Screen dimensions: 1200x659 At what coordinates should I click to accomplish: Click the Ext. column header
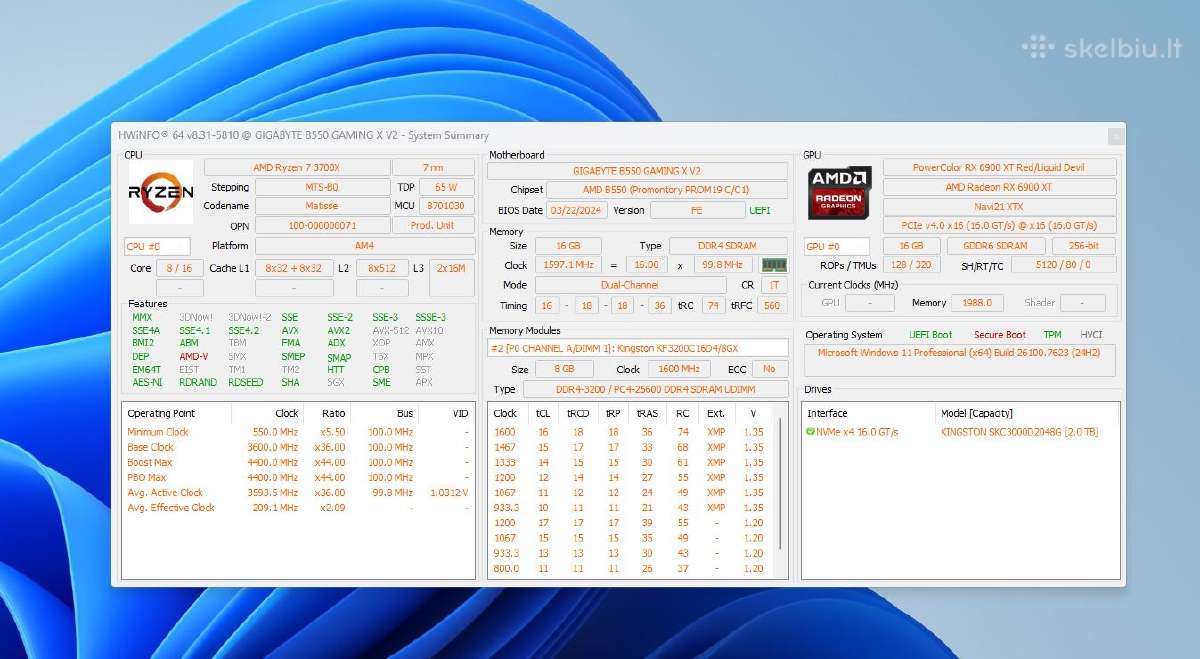click(715, 413)
